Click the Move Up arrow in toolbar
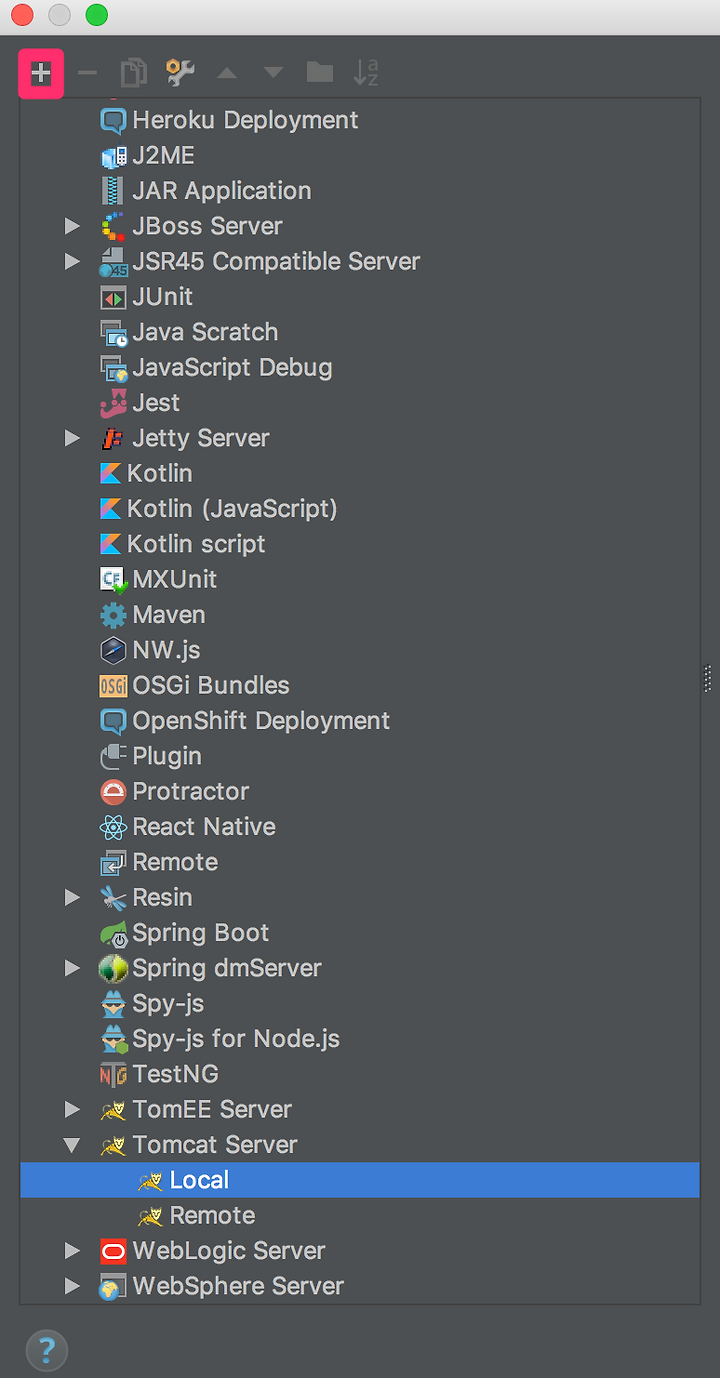The height and width of the screenshot is (1378, 720). click(x=227, y=73)
